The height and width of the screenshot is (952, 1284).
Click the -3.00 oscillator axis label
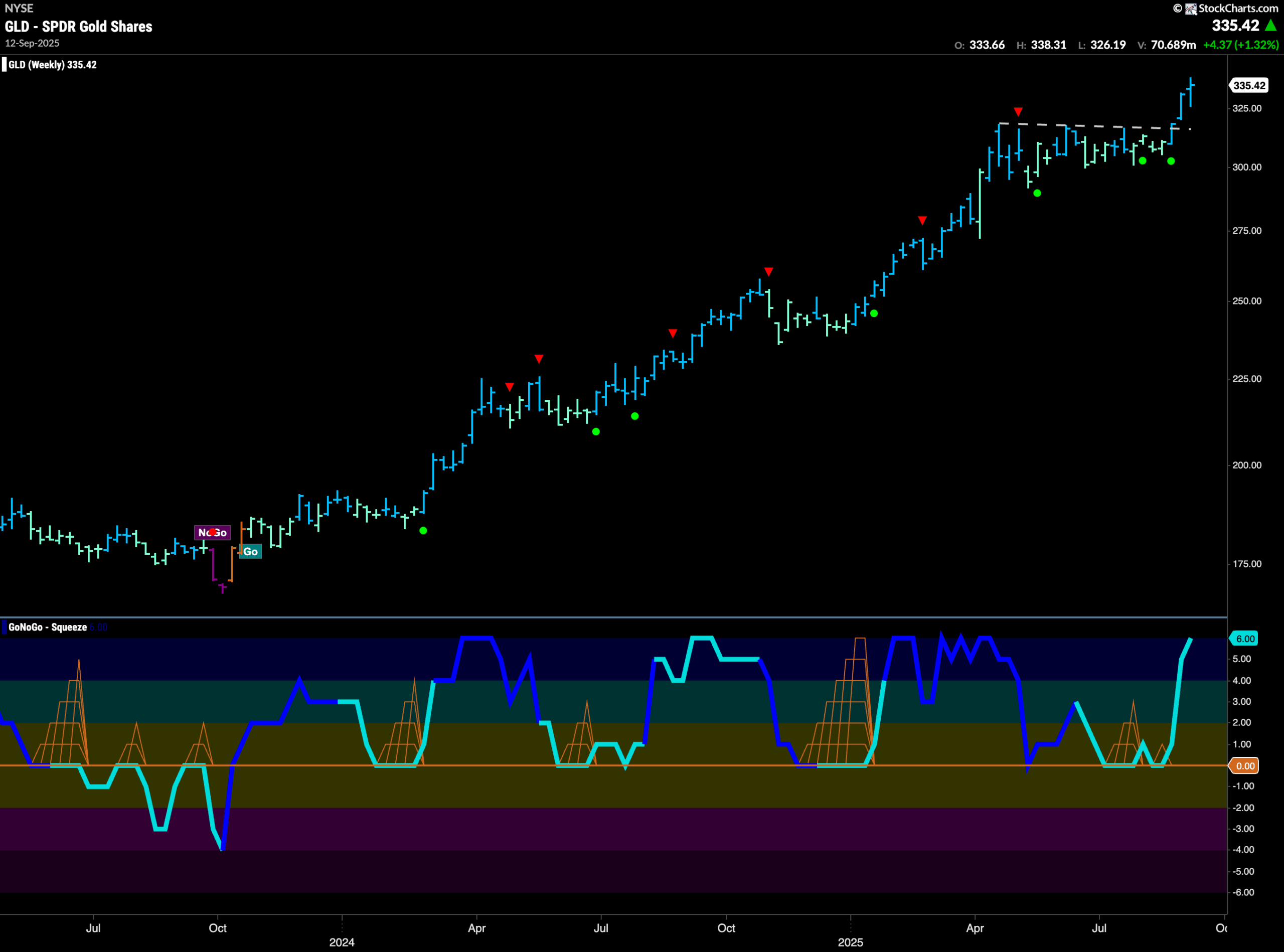point(1242,829)
